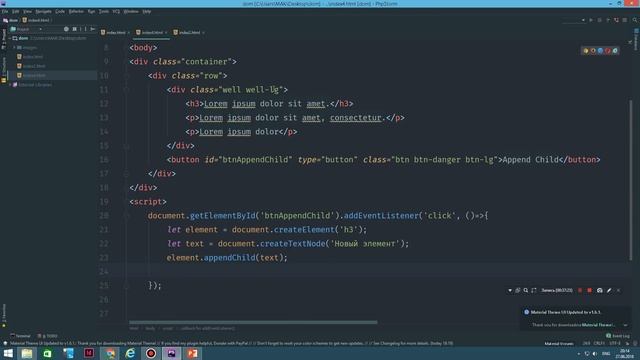Open Internet Explorer from taskbar
Image resolution: width=640 pixels, height=360 pixels.
130,353
